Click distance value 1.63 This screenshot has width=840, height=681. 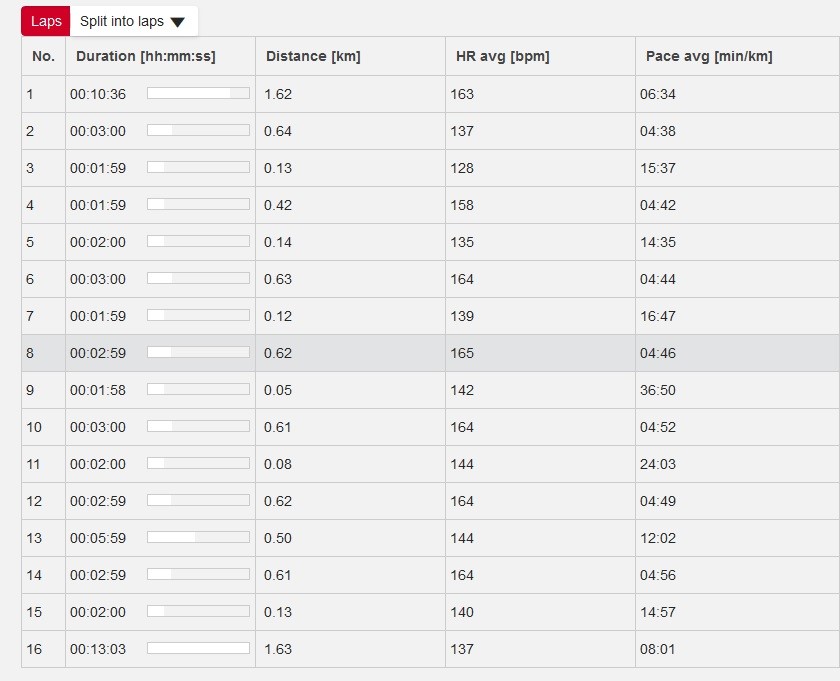tap(278, 649)
